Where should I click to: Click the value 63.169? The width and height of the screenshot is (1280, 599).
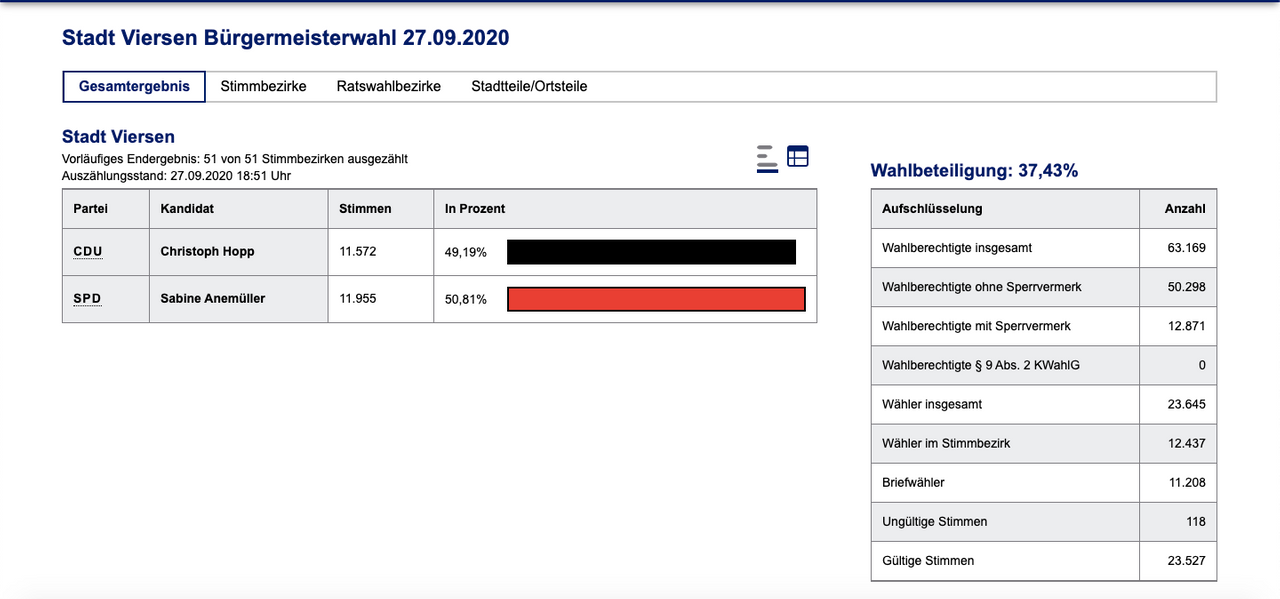coord(1186,247)
